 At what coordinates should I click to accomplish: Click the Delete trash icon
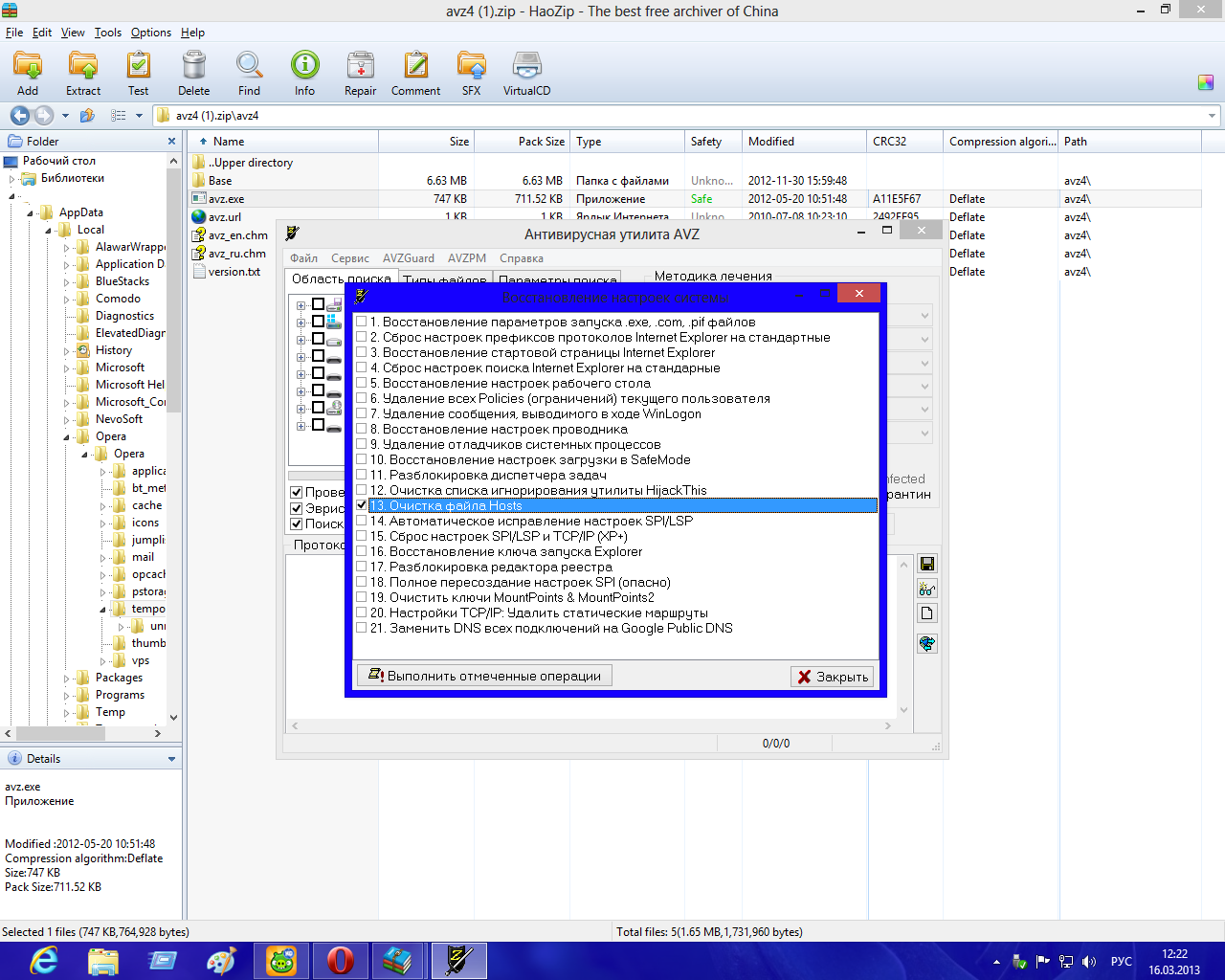(x=193, y=74)
